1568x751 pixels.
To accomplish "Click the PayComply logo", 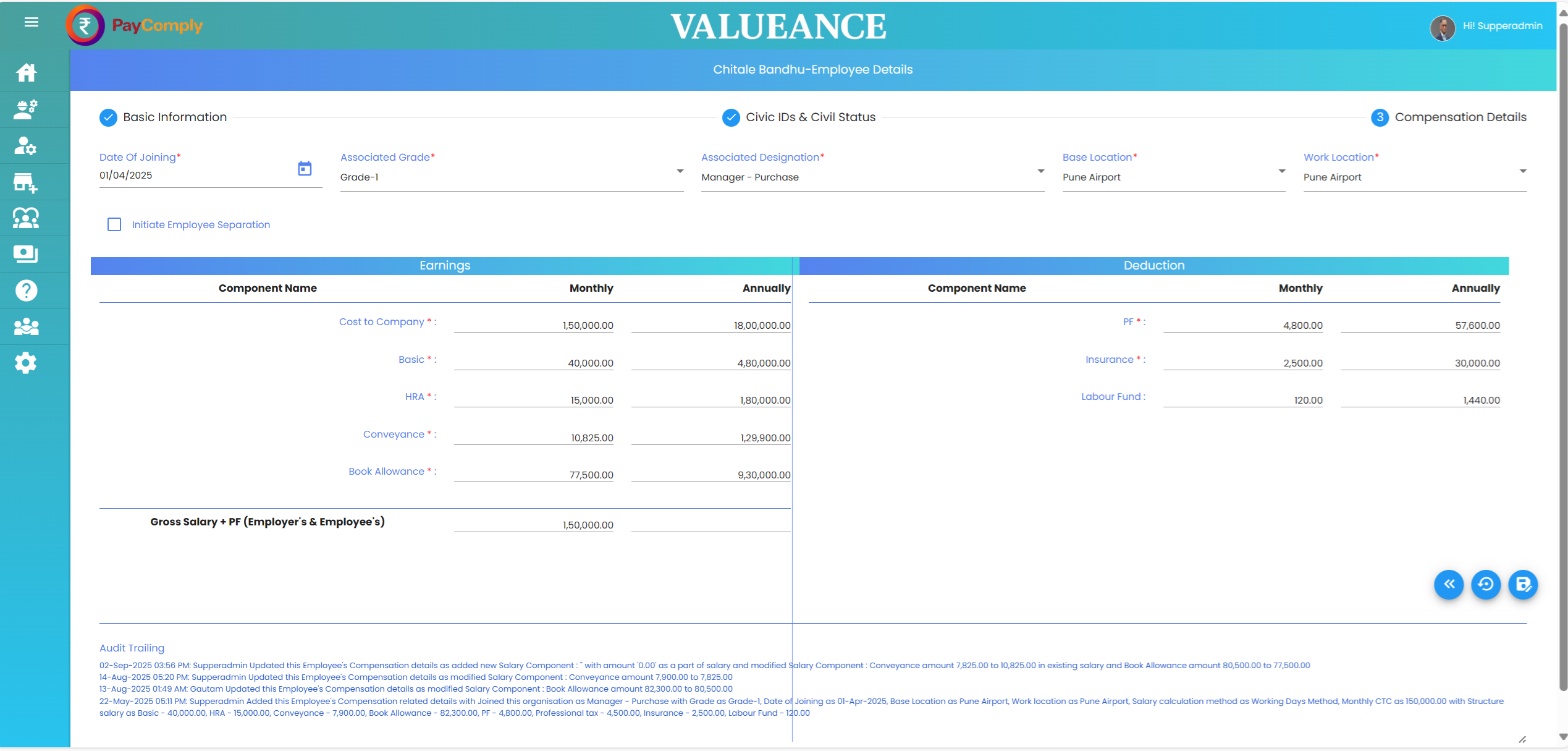I will coord(135,25).
